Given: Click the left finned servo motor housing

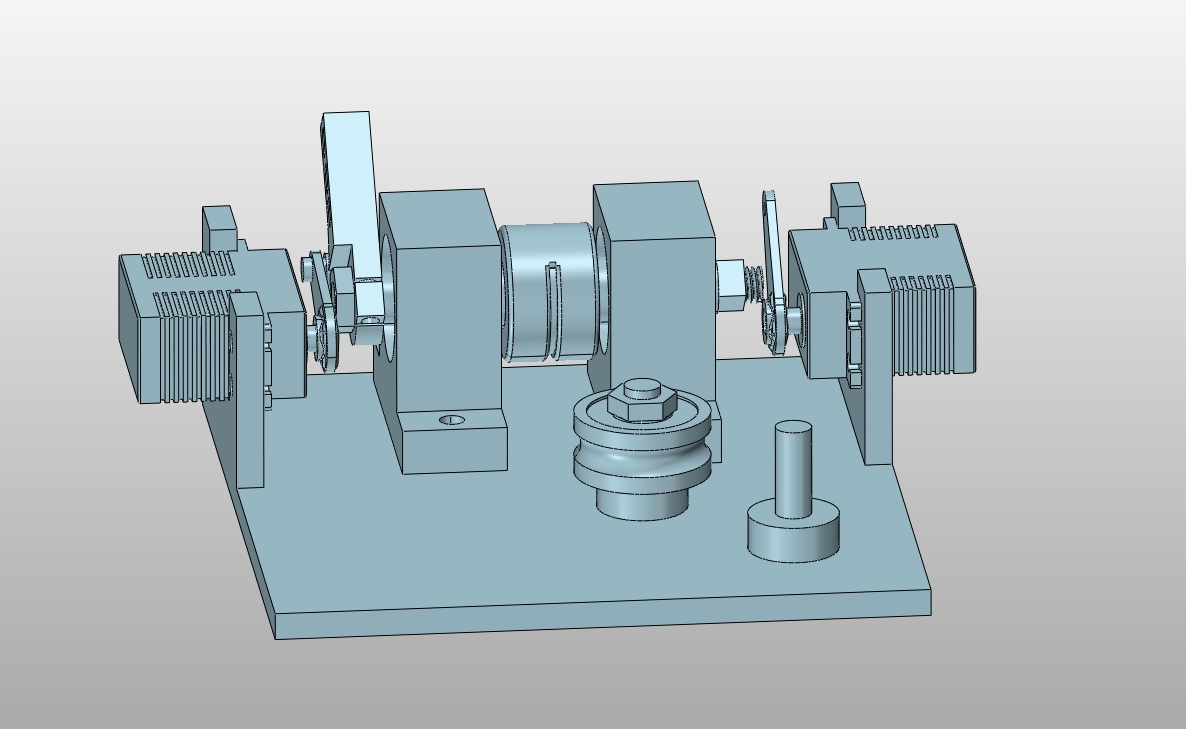Looking at the screenshot, I should coord(180,330).
